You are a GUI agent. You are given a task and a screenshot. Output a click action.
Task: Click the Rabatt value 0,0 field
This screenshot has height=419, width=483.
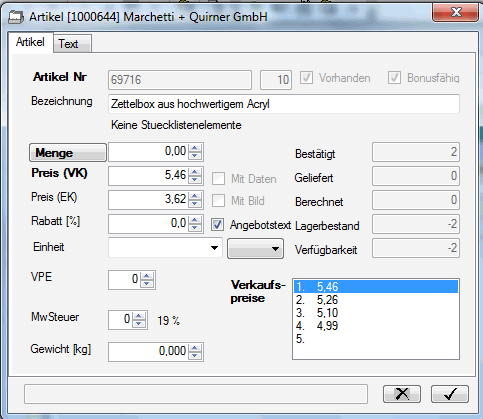148,224
